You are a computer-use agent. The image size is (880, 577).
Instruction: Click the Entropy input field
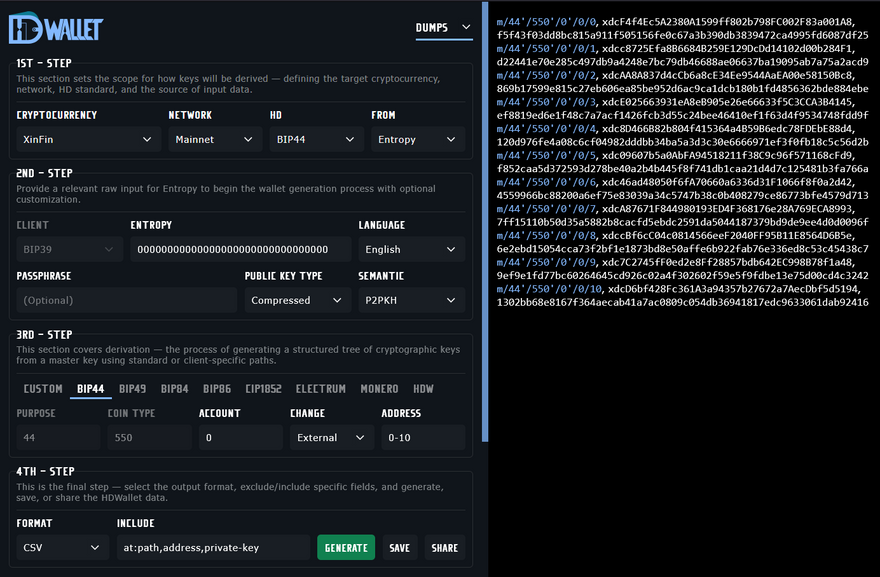[x=240, y=249]
